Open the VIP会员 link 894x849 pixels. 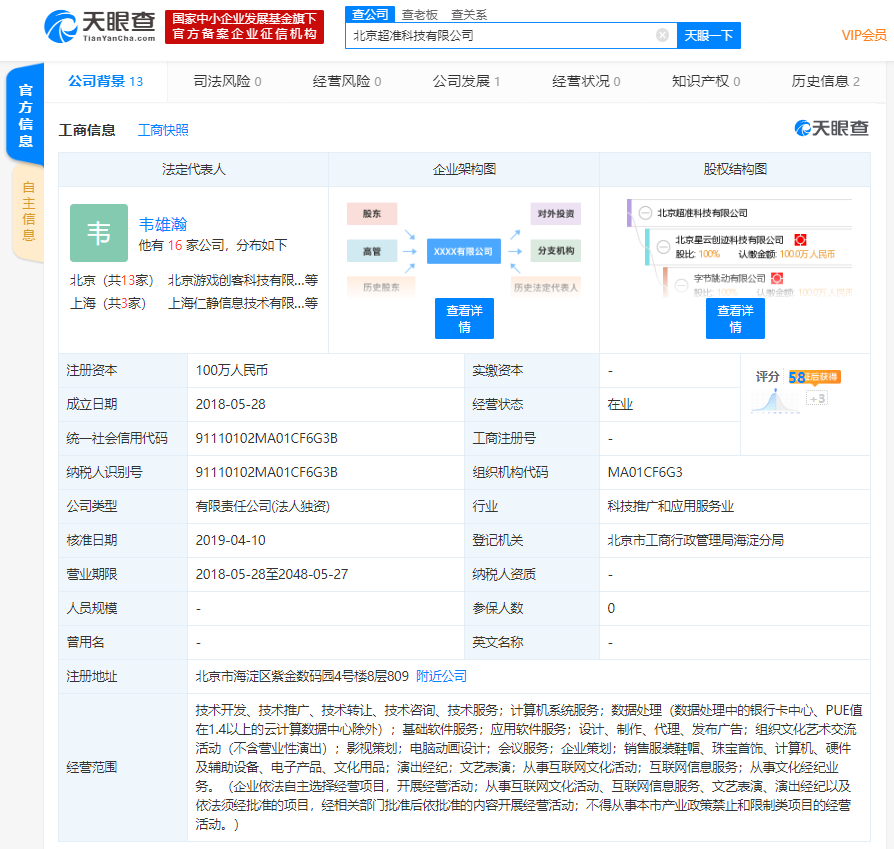tap(864, 35)
